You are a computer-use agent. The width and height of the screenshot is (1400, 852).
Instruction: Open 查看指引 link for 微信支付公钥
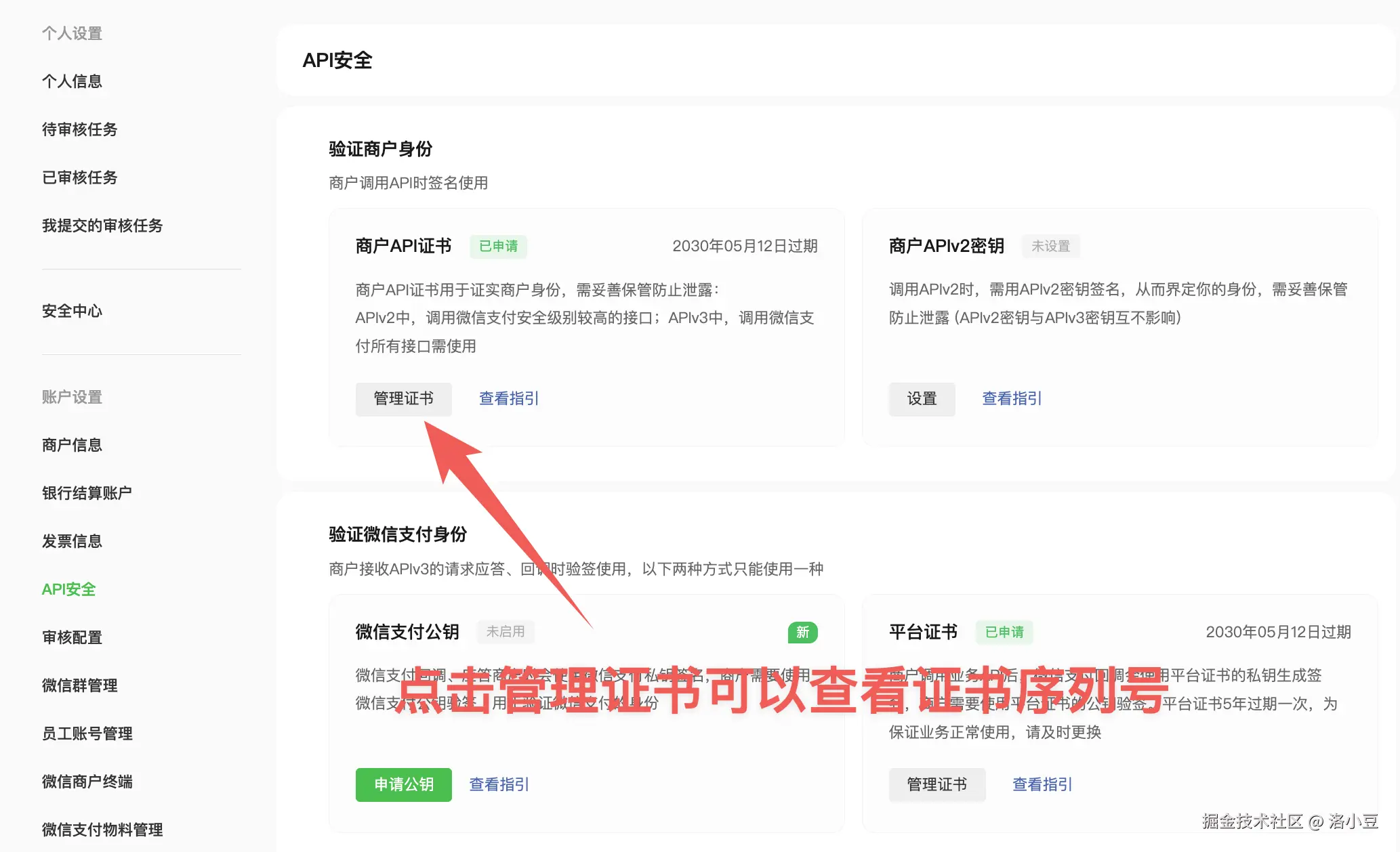tap(499, 784)
